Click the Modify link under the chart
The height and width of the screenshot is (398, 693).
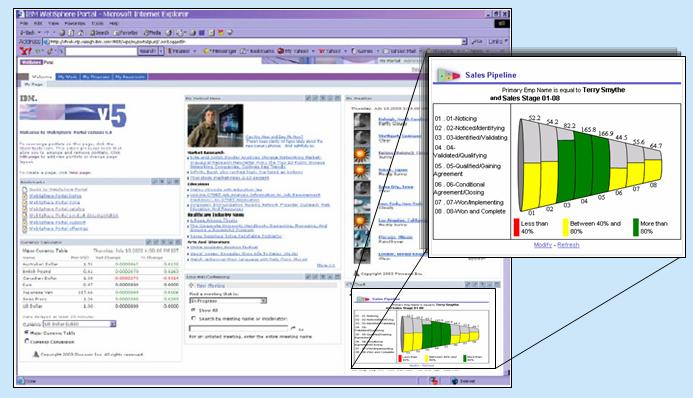543,245
